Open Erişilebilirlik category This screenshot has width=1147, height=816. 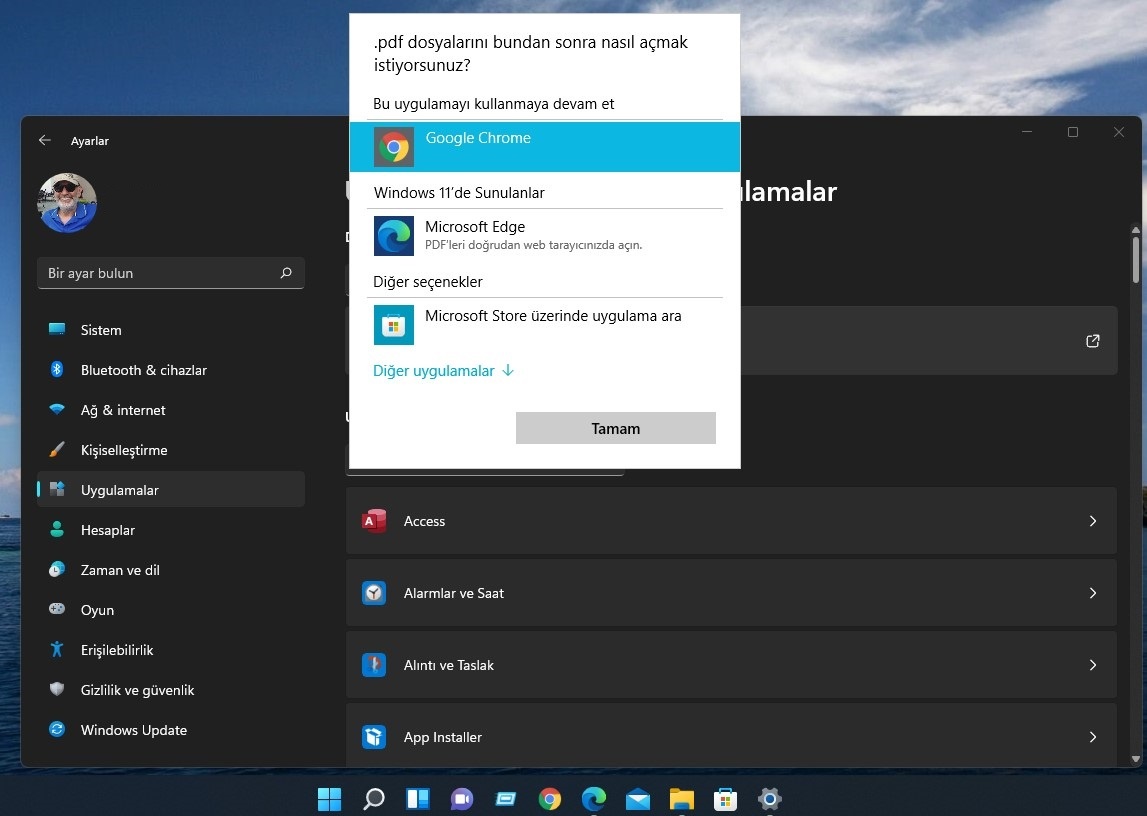tap(170, 650)
